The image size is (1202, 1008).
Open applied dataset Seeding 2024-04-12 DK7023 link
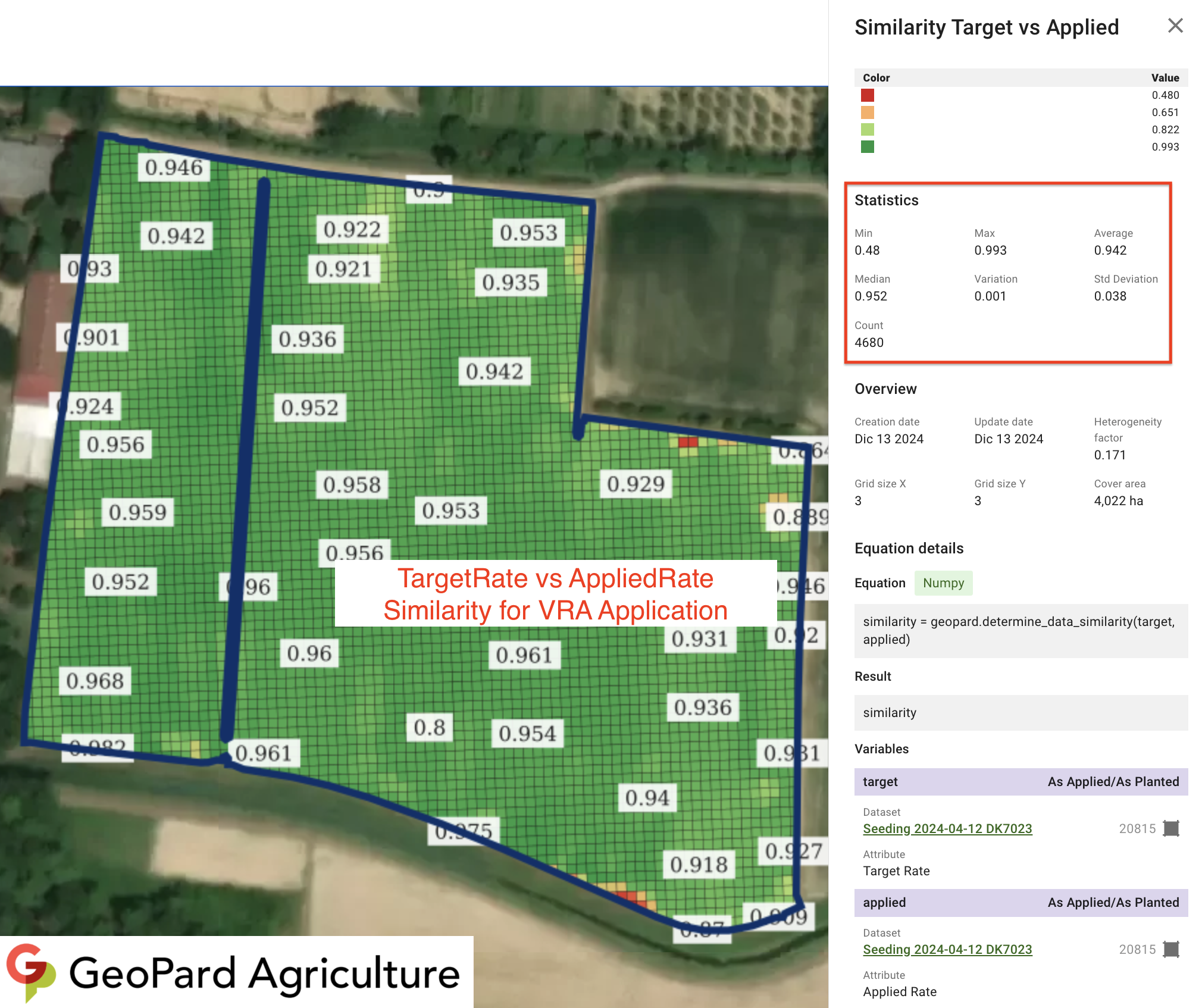coord(947,949)
